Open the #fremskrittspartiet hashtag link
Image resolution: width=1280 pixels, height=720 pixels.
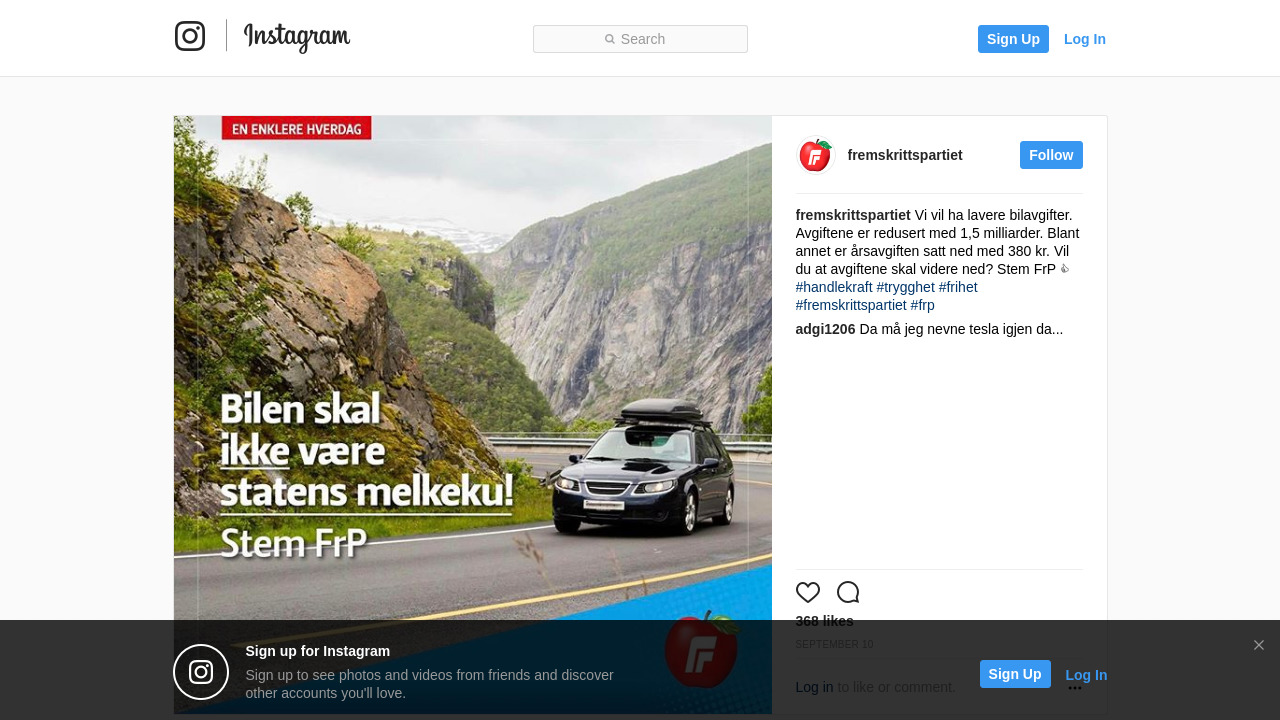tap(851, 305)
